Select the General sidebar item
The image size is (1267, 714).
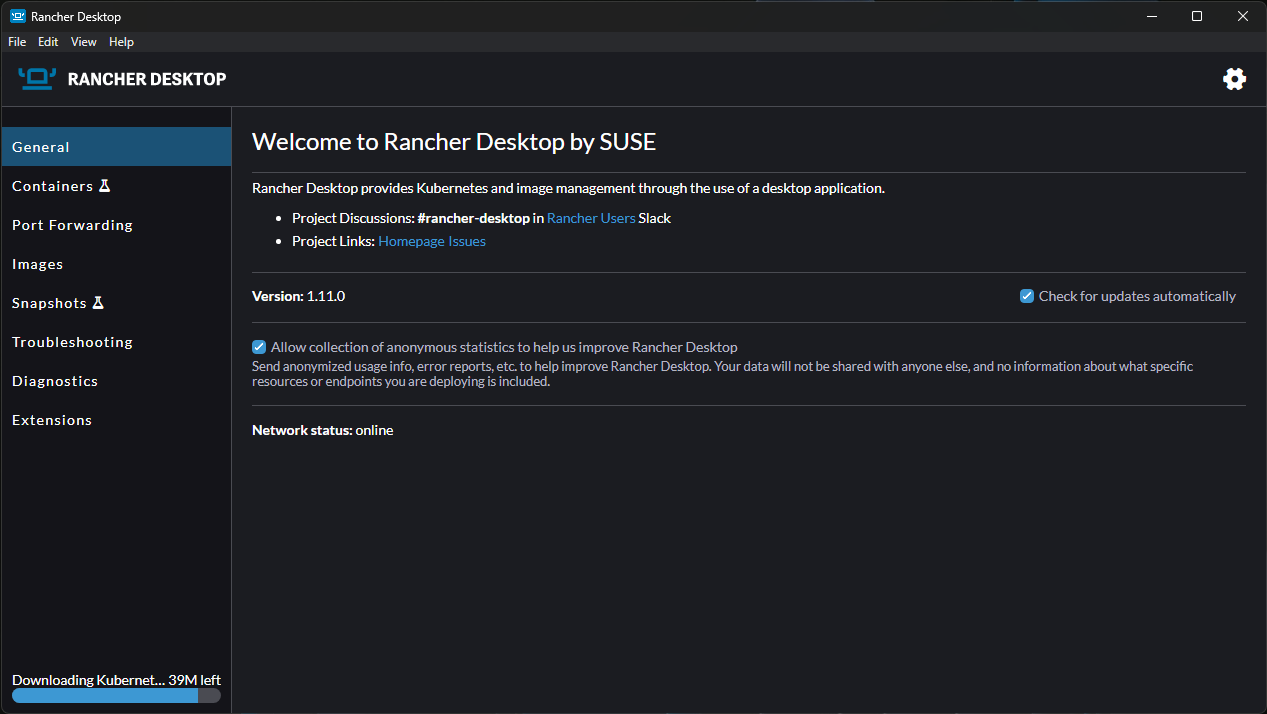[x=116, y=147]
